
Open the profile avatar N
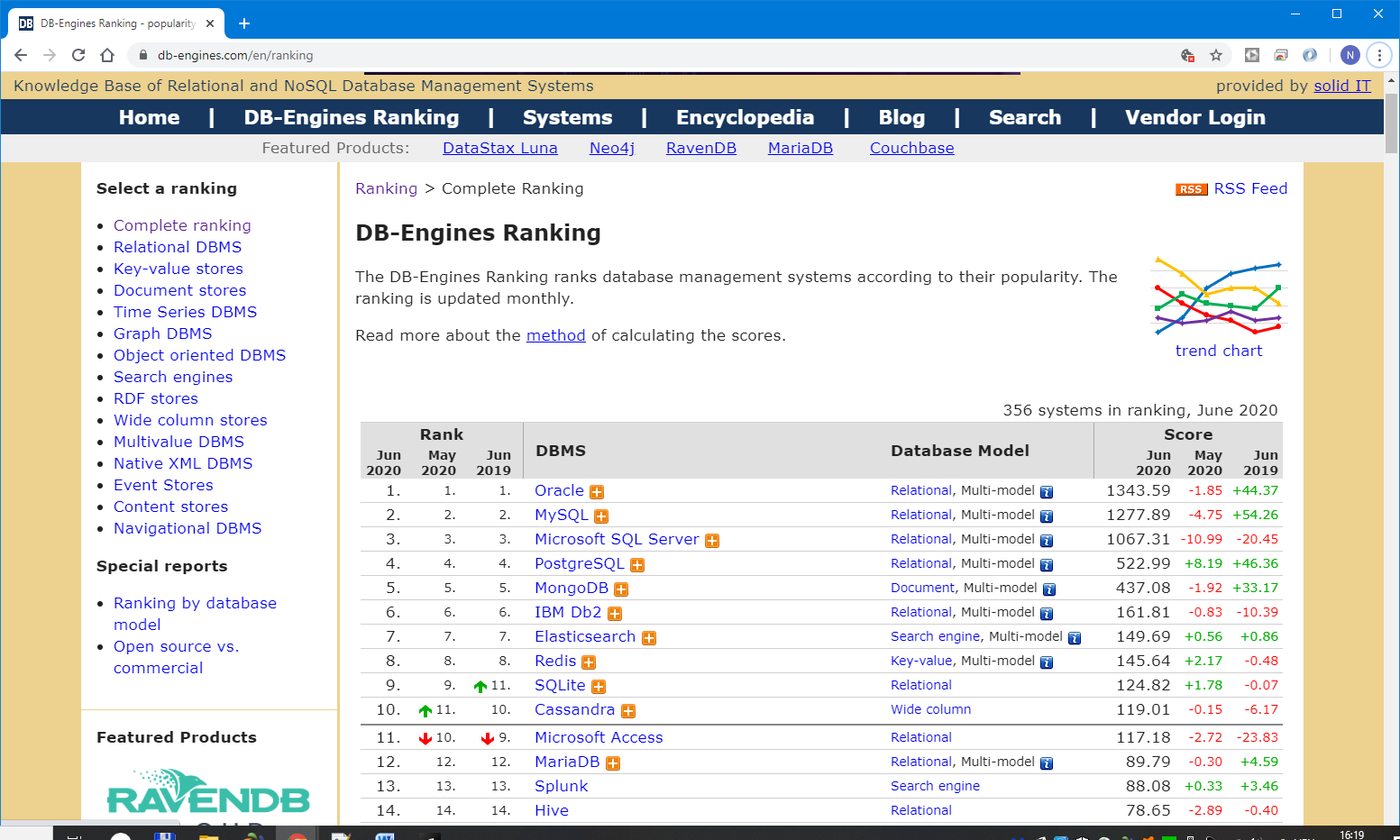1350,55
